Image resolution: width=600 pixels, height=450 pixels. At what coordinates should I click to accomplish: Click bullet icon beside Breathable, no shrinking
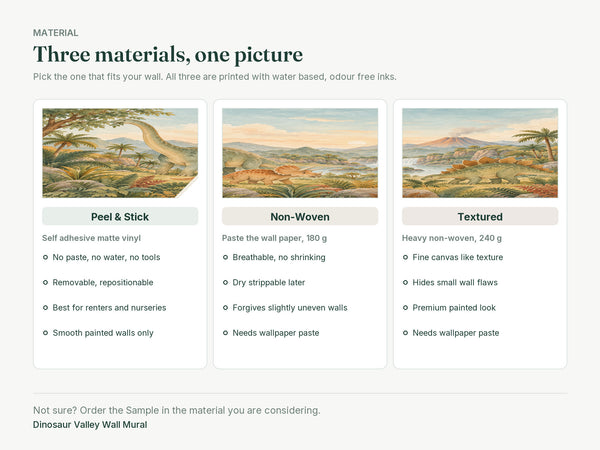(225, 257)
